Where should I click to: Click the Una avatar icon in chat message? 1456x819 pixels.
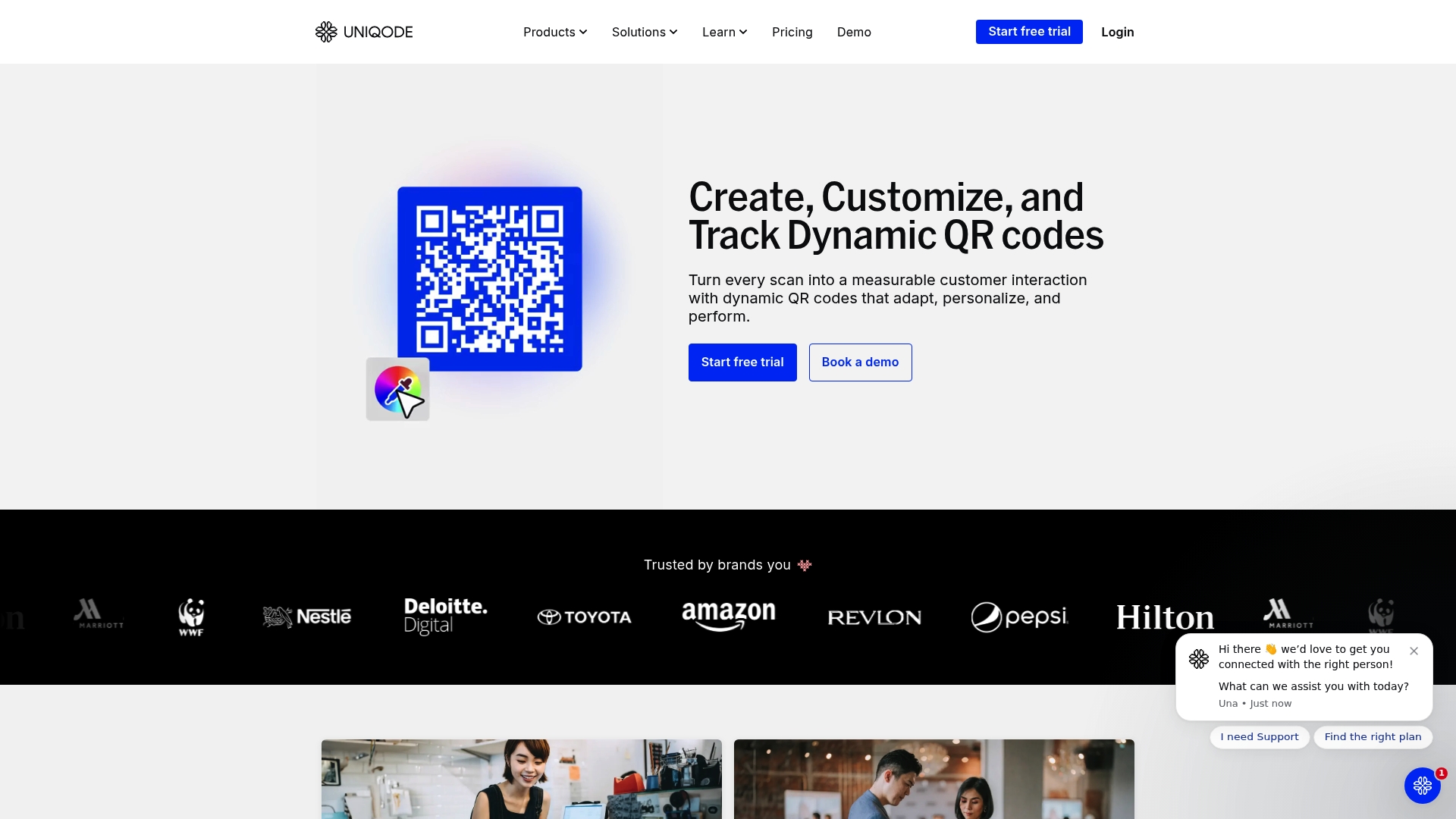(x=1199, y=658)
